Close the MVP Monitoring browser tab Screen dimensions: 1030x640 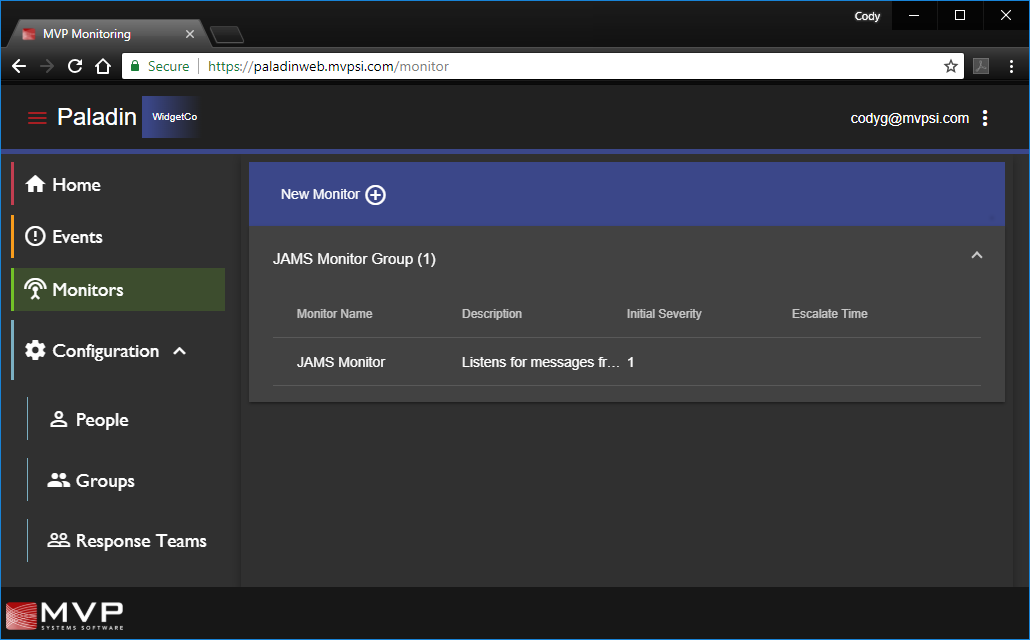[190, 34]
